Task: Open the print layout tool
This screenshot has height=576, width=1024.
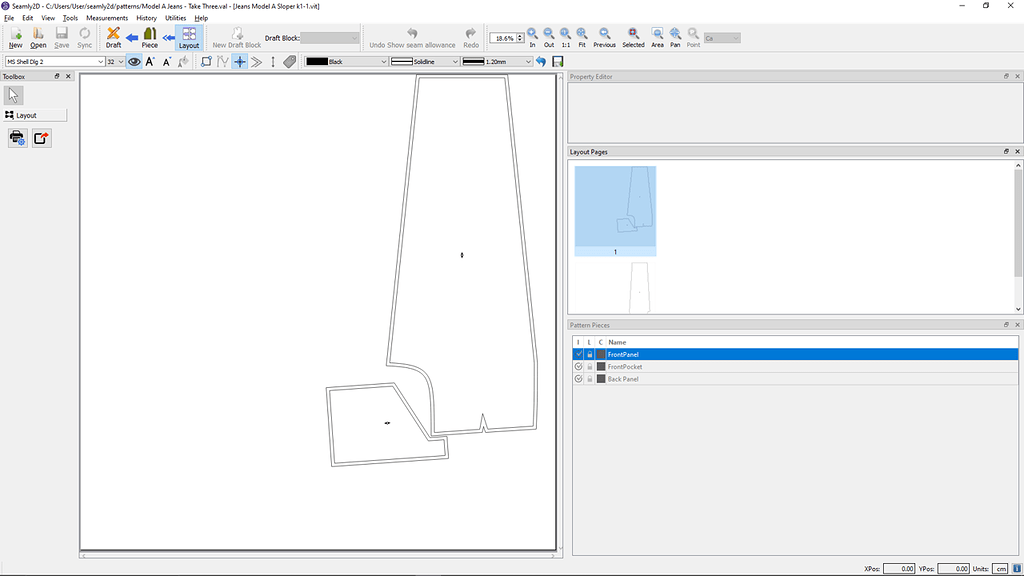Action: point(17,138)
